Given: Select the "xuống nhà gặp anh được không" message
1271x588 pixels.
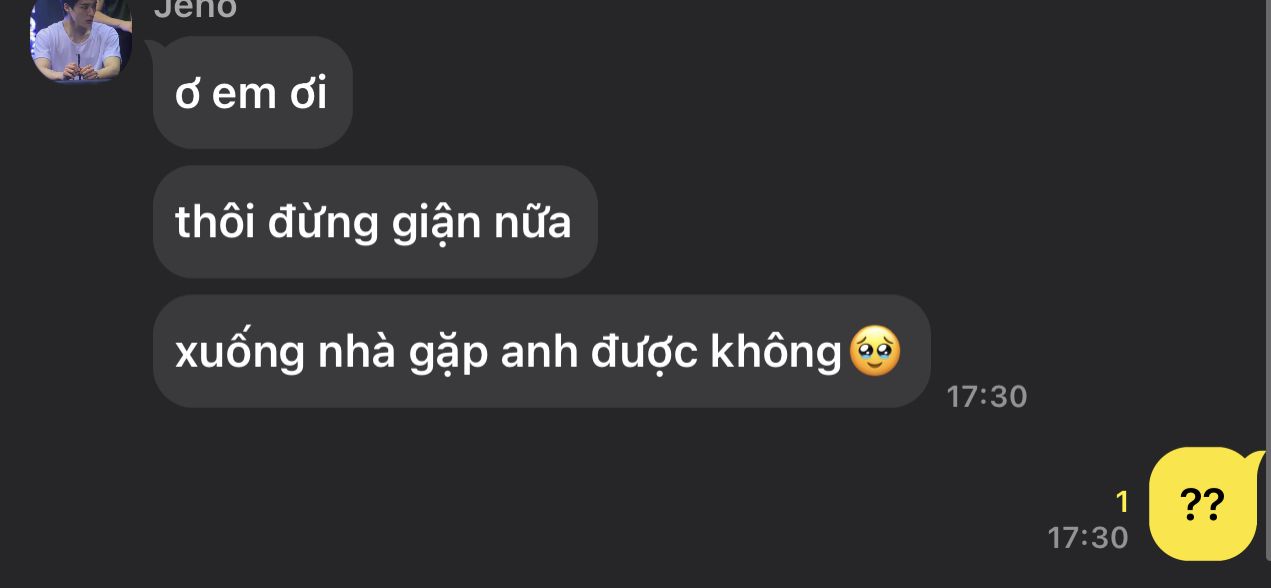Looking at the screenshot, I should coord(541,351).
